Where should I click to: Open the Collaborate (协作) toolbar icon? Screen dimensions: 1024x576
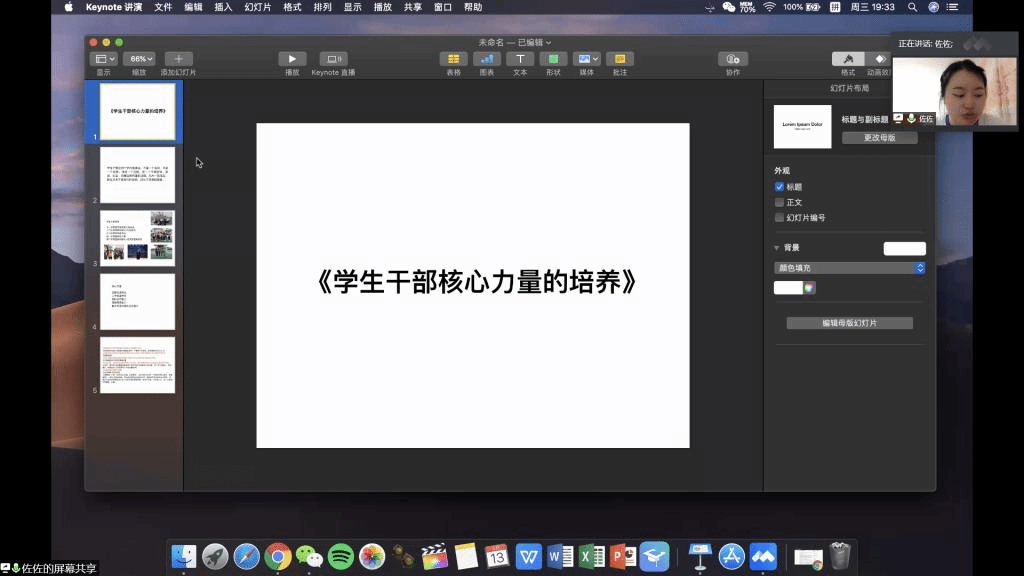(x=733, y=59)
